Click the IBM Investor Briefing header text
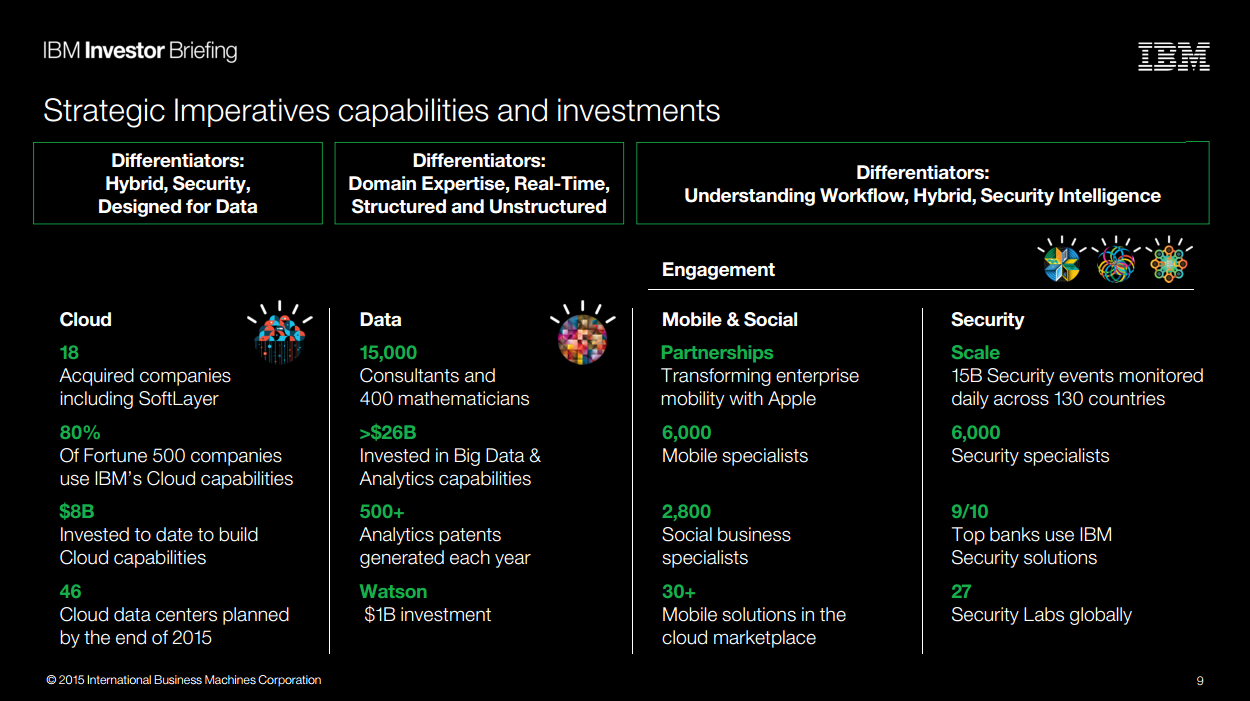Screen dimensions: 1250x701 (x=140, y=51)
